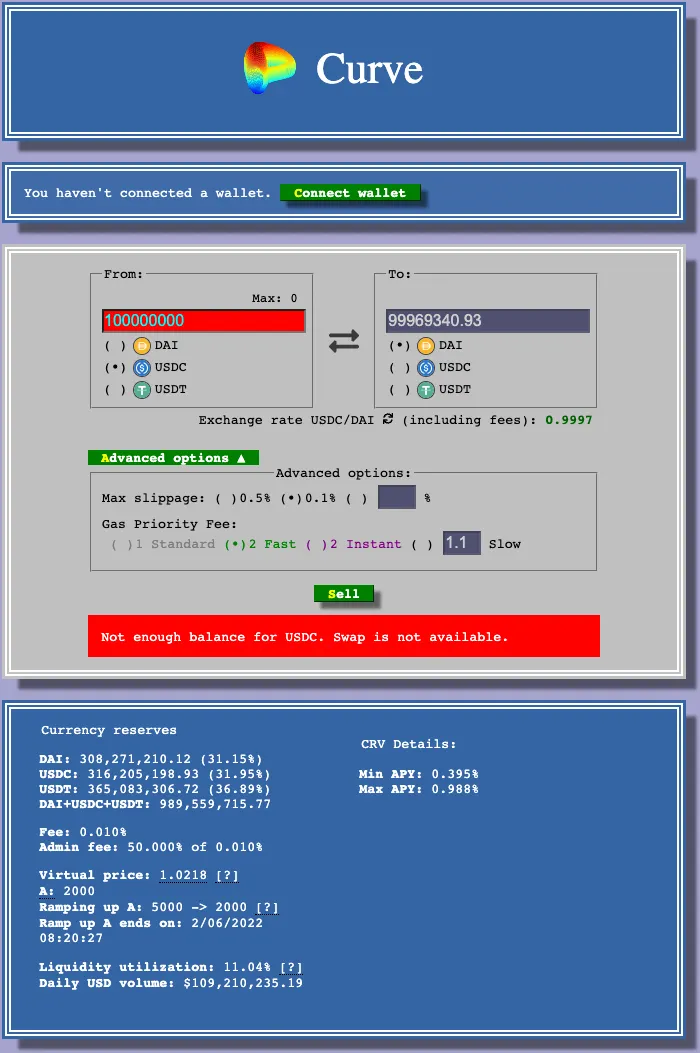The image size is (700, 1053).
Task: Click the USDC reserves line 316,205,198.93
Action: (x=155, y=774)
